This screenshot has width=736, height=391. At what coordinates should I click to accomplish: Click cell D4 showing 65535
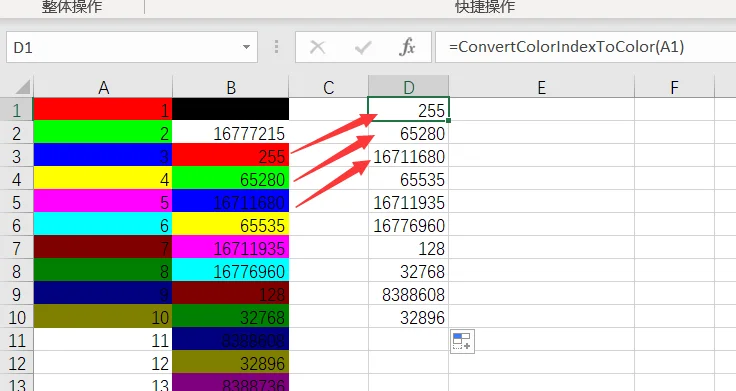408,178
